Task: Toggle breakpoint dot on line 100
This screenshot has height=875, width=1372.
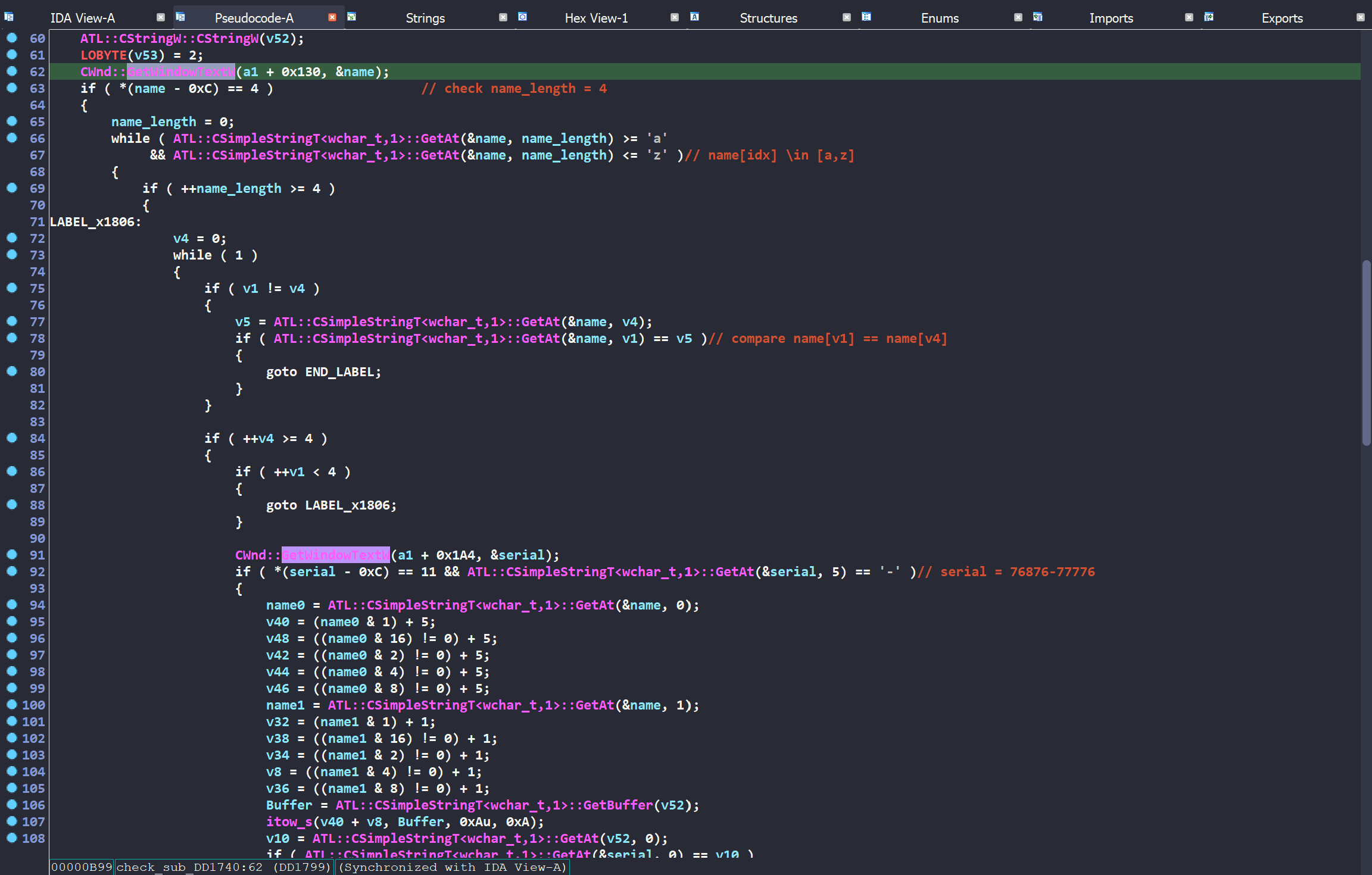Action: point(12,705)
